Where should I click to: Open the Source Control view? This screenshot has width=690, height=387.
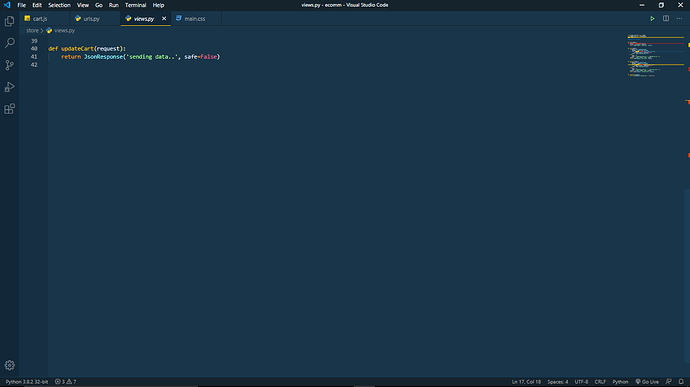tap(9, 65)
